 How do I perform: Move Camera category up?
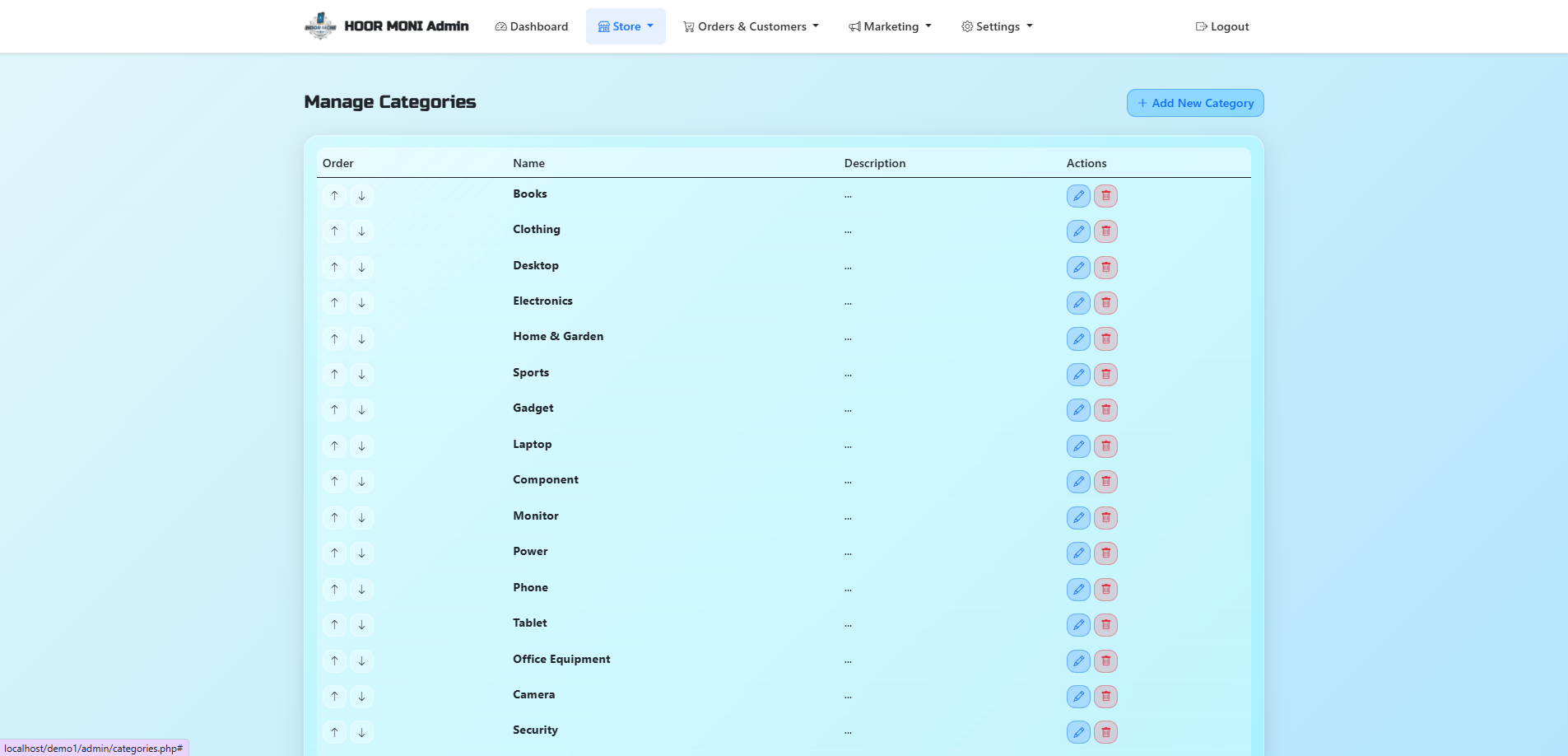pyautogui.click(x=334, y=697)
